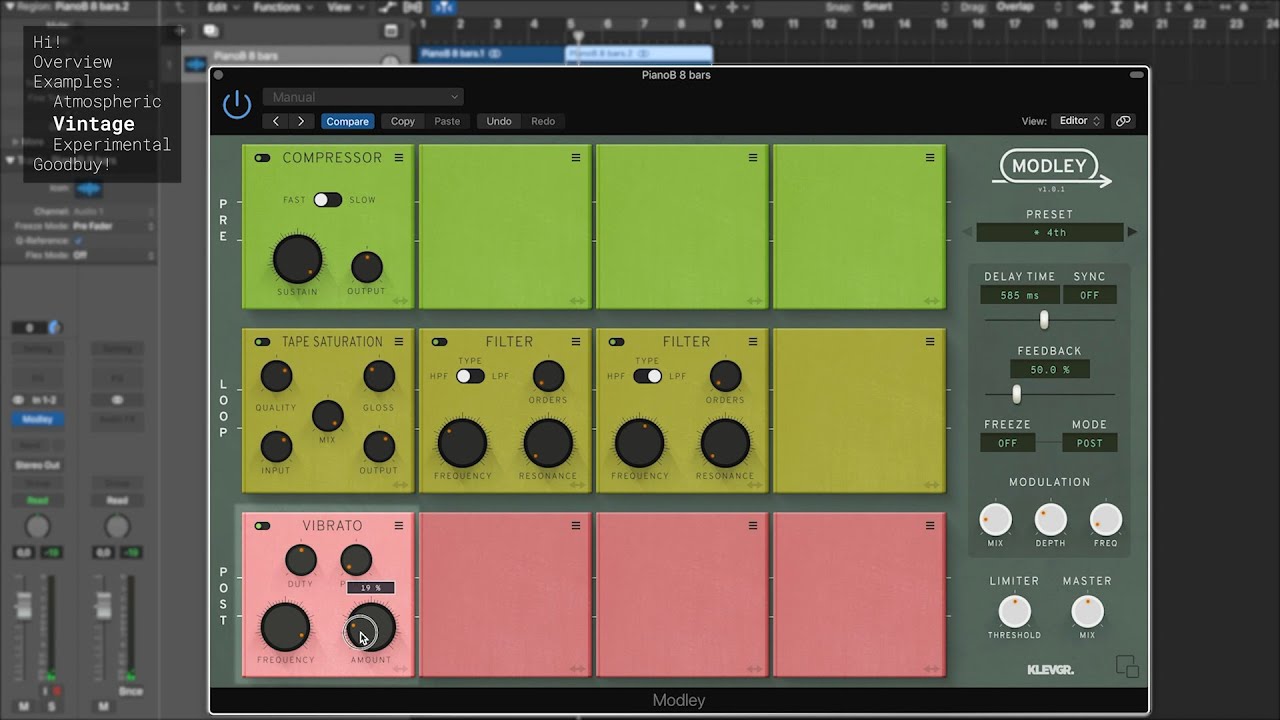Image resolution: width=1280 pixels, height=720 pixels.
Task: Click the Tape Saturation module's move arrows icon
Action: tap(400, 485)
